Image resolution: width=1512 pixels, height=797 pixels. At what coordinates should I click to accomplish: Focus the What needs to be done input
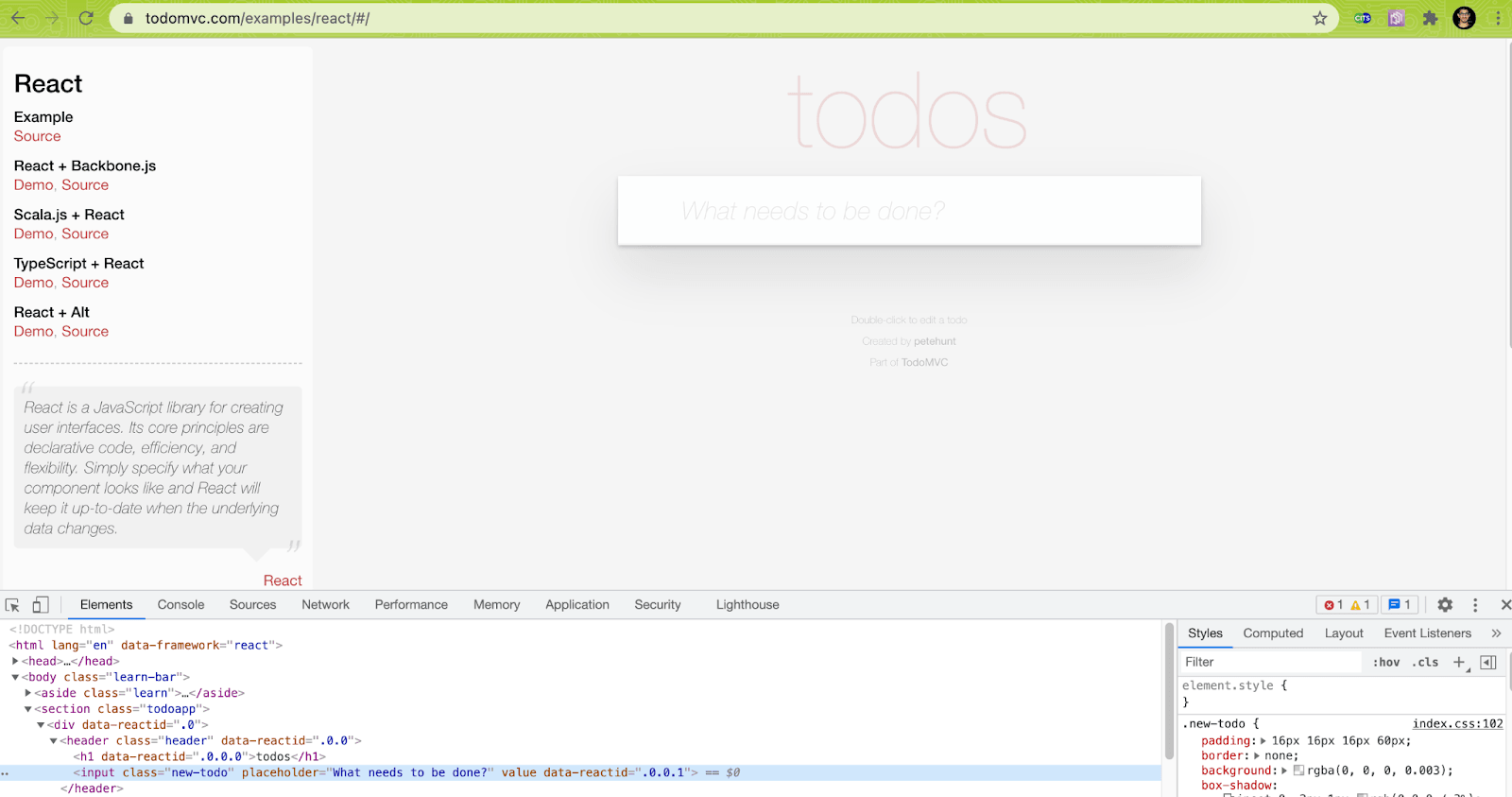[x=909, y=211]
